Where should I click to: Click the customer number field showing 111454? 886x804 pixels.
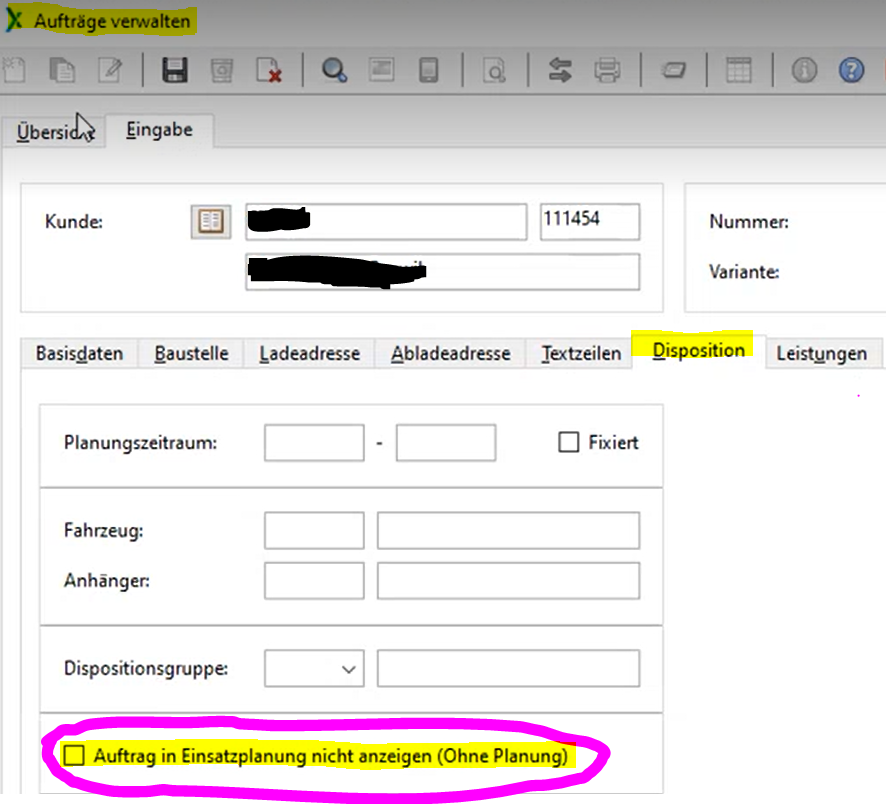pyautogui.click(x=589, y=221)
